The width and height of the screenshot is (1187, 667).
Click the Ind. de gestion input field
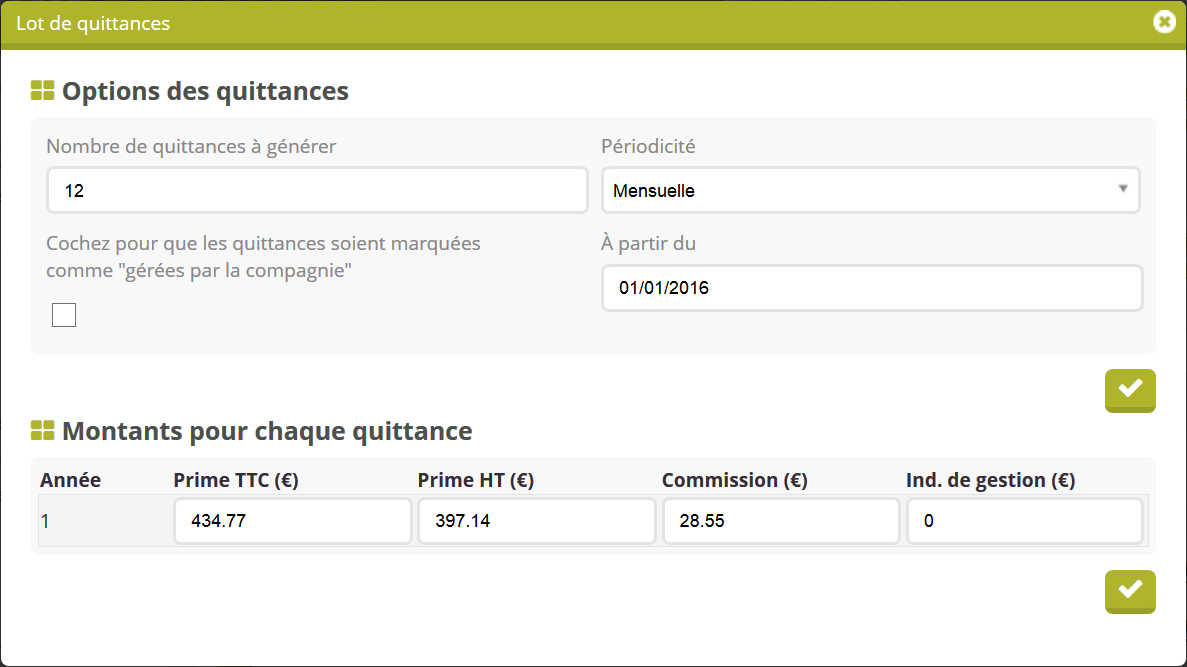pyautogui.click(x=1024, y=521)
